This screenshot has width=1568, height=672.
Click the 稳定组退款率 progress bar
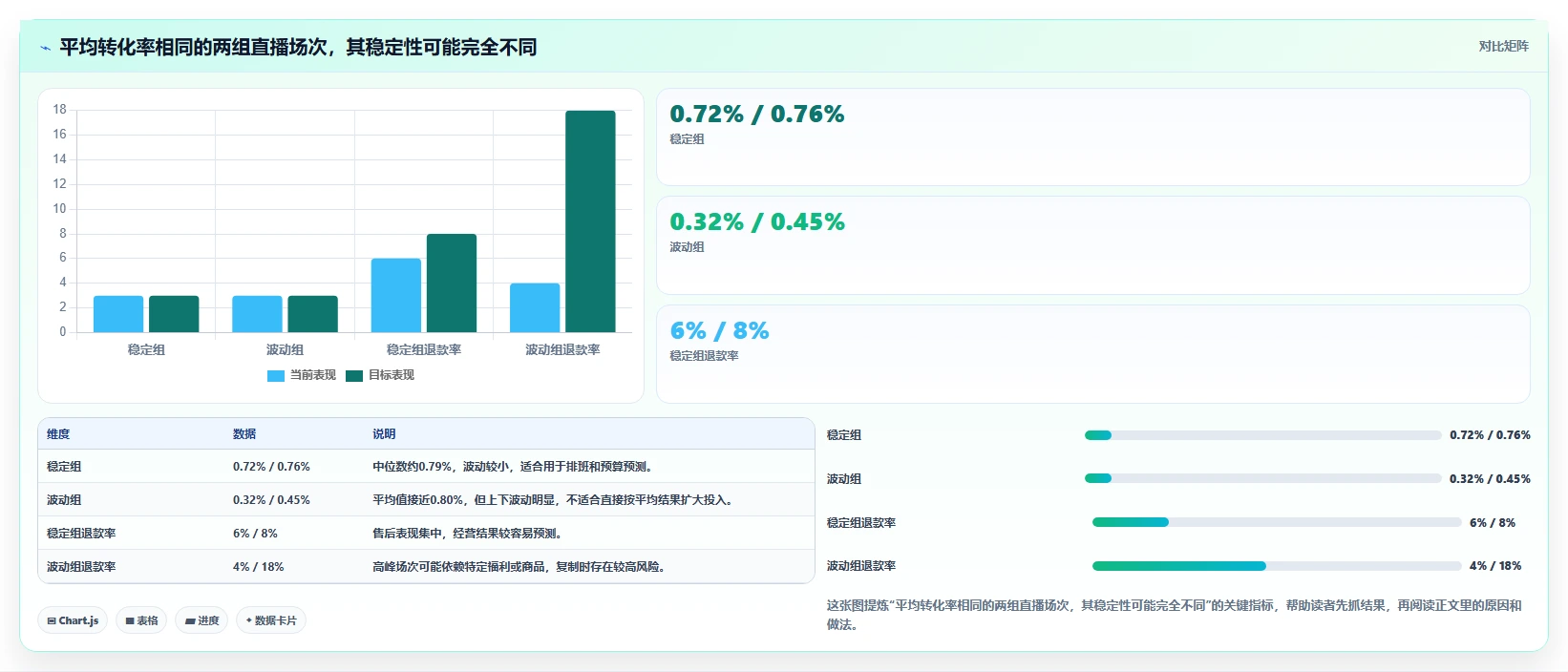[x=1277, y=523]
